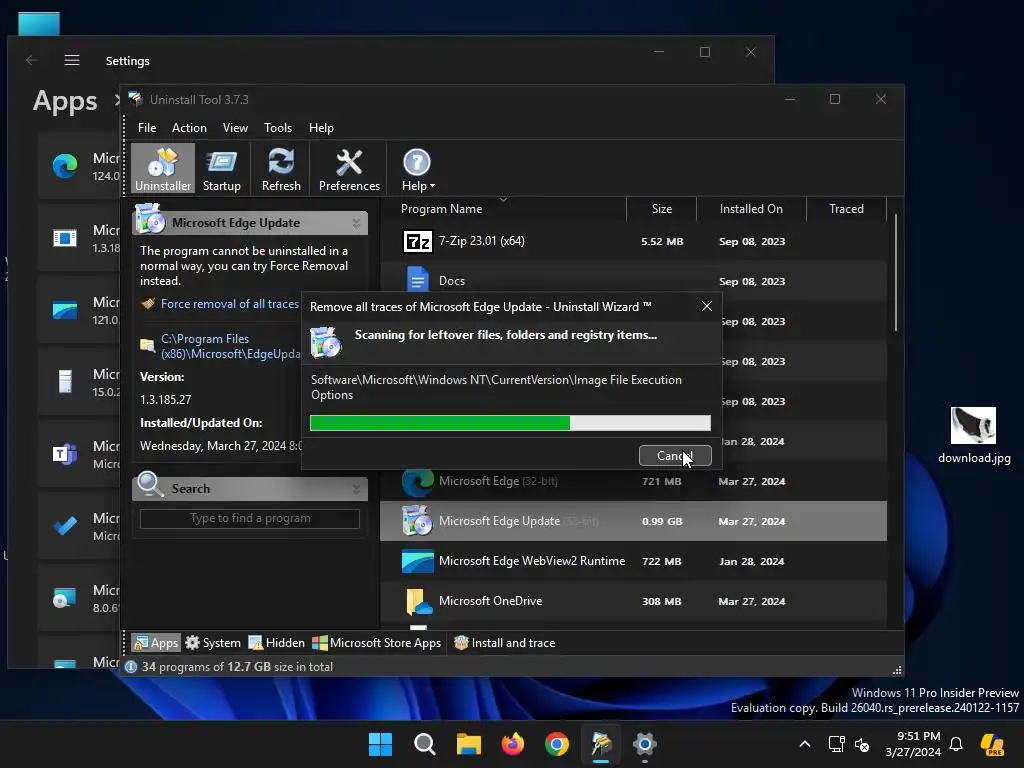Viewport: 1024px width, 768px height.
Task: Open the Help menu in menu bar
Action: tap(321, 128)
